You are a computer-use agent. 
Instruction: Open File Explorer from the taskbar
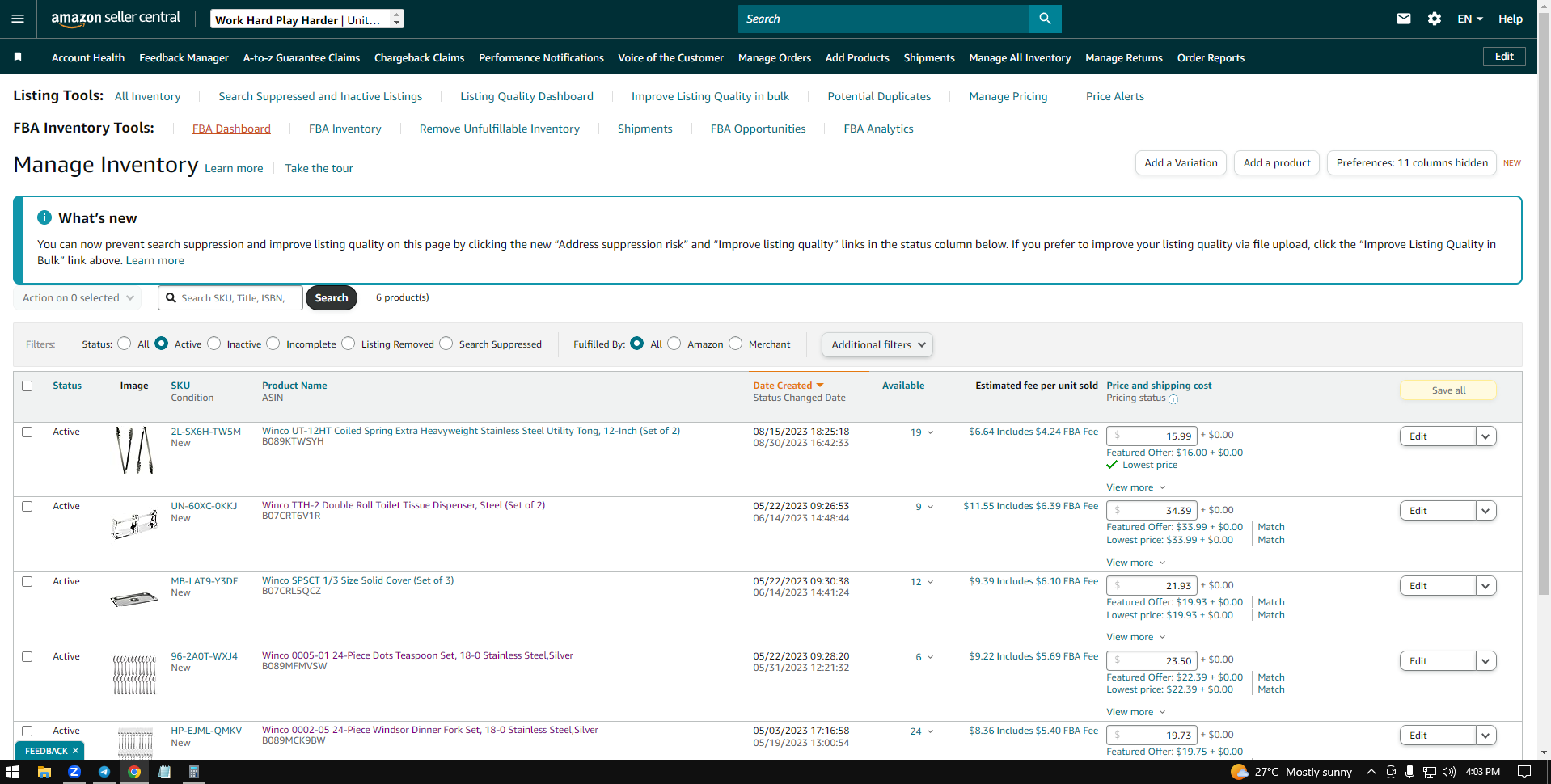[x=44, y=772]
